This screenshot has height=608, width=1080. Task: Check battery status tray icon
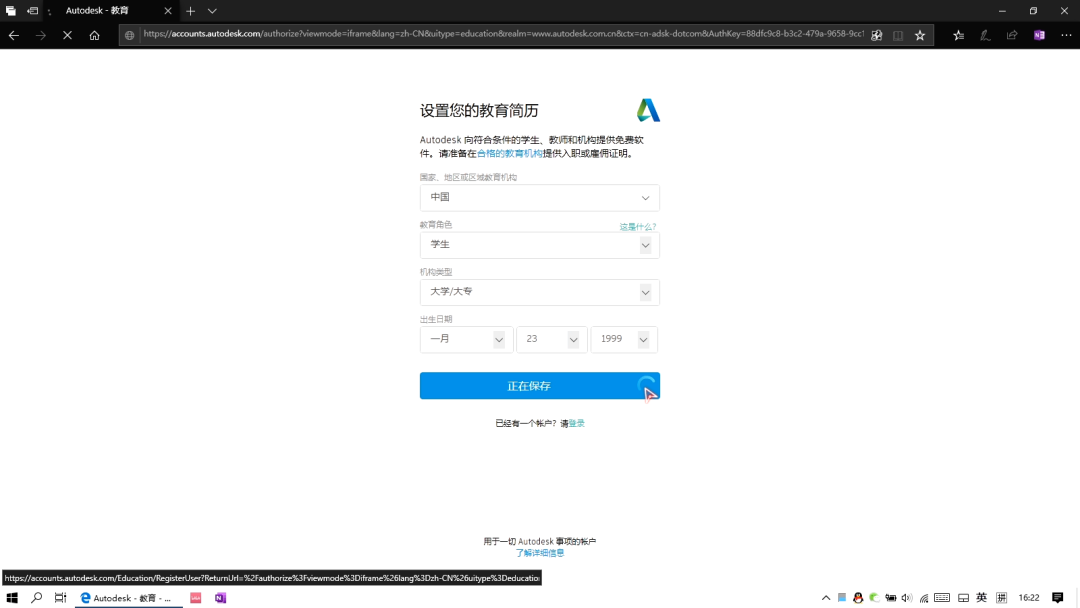891,598
